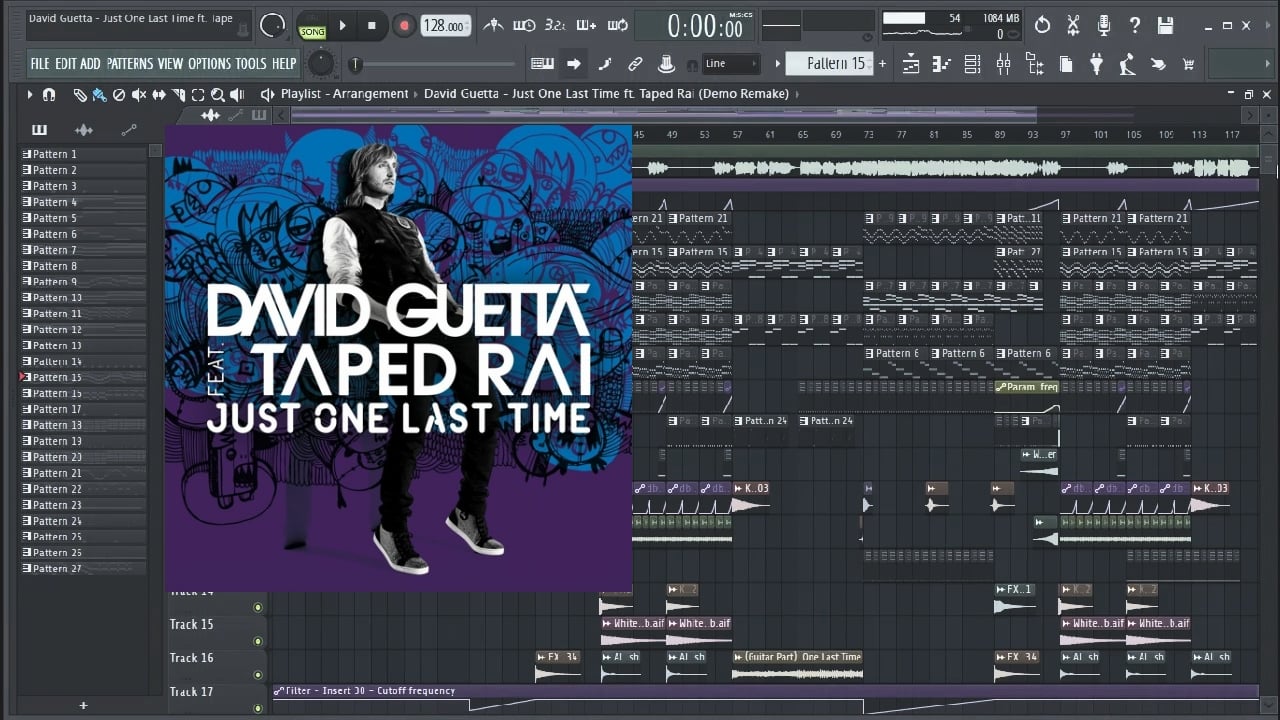Open the audio editor scissors icon

(x=1073, y=25)
